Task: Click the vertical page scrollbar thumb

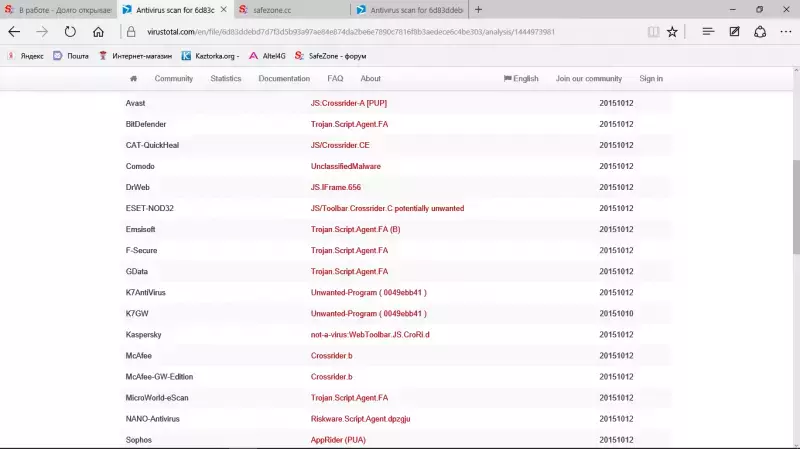Action: pyautogui.click(x=796, y=207)
